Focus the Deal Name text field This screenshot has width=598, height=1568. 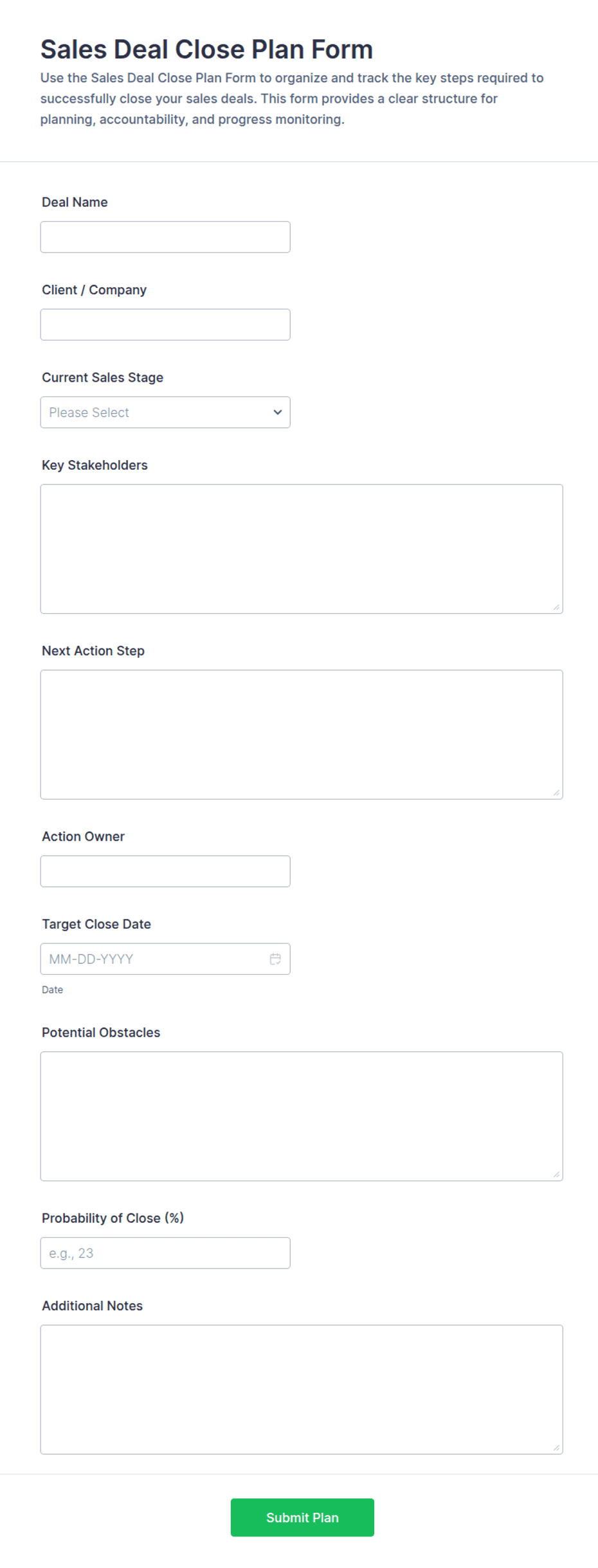165,237
